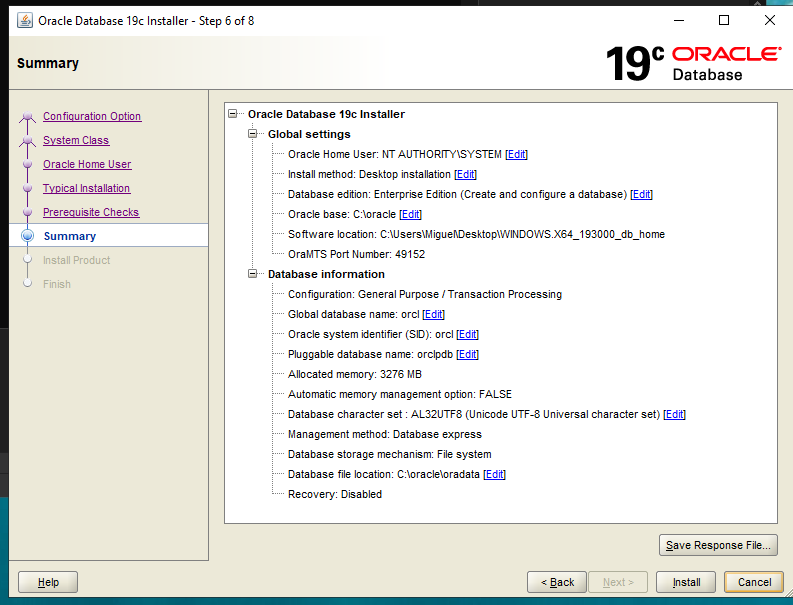Image resolution: width=793 pixels, height=605 pixels.
Task: Click the grayed Finish step
Action: point(57,284)
